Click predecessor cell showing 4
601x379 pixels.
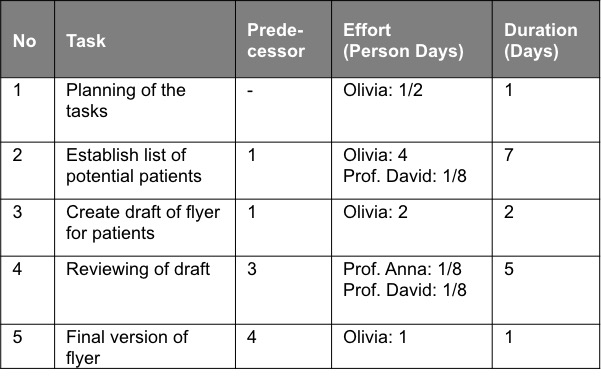(x=283, y=346)
